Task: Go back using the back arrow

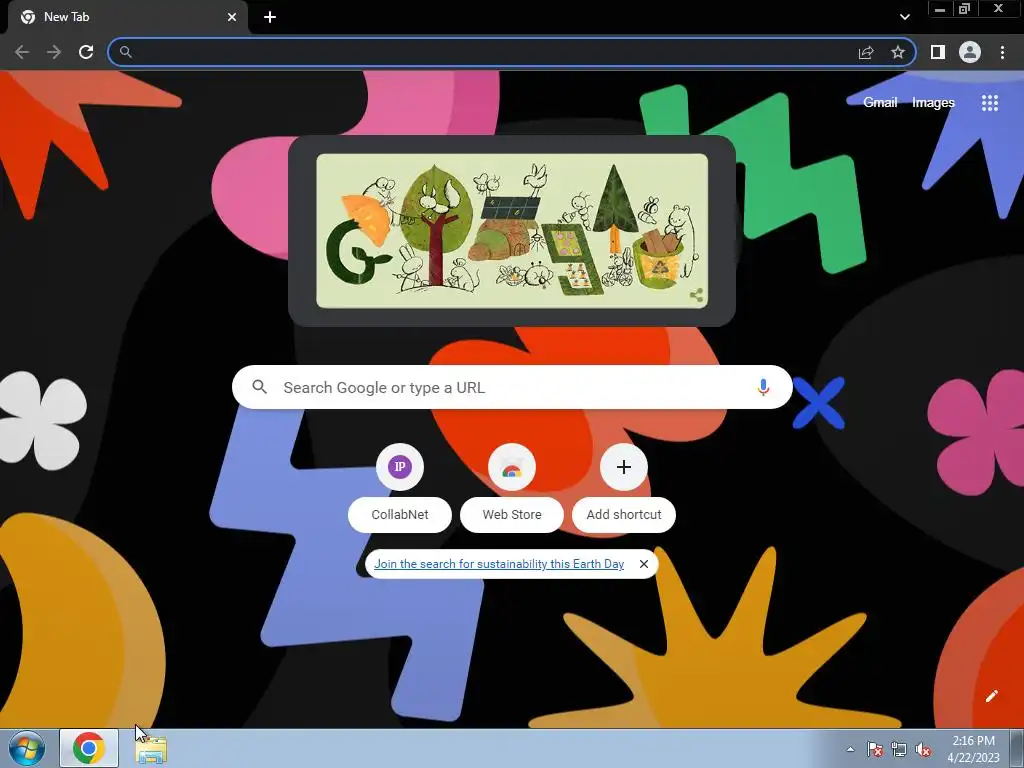Action: click(x=22, y=52)
